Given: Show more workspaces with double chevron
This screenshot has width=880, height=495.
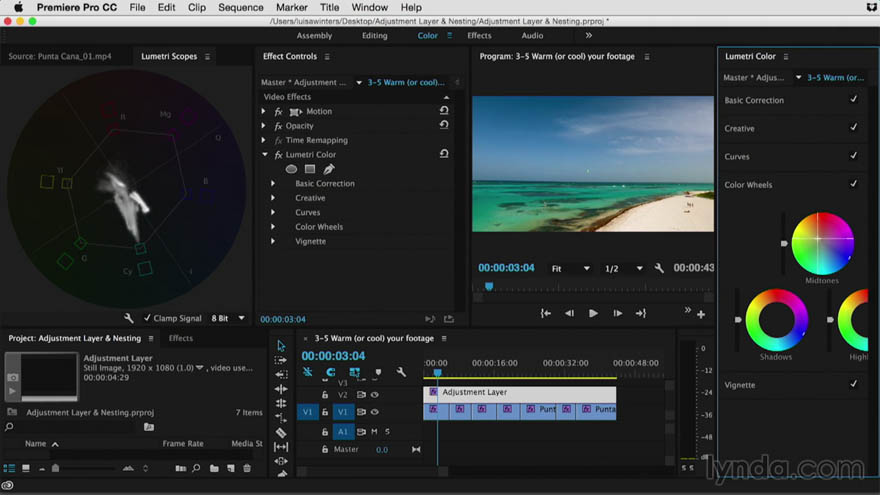Looking at the screenshot, I should click(589, 35).
